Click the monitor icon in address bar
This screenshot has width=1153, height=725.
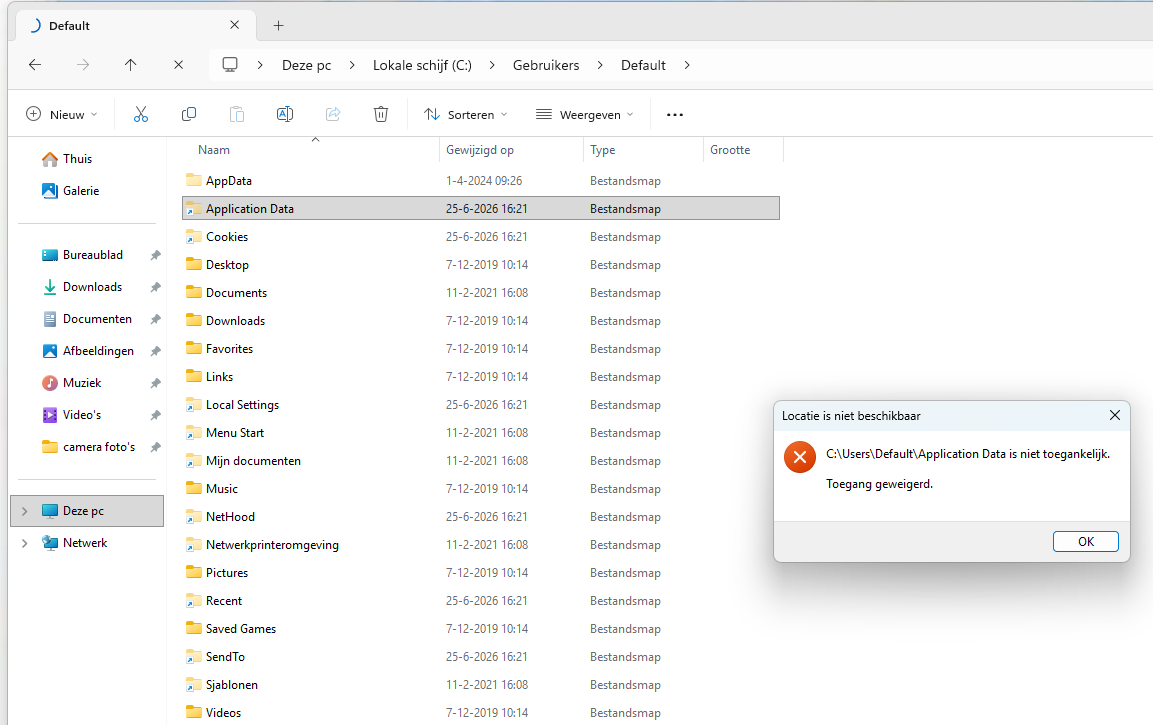pos(230,65)
